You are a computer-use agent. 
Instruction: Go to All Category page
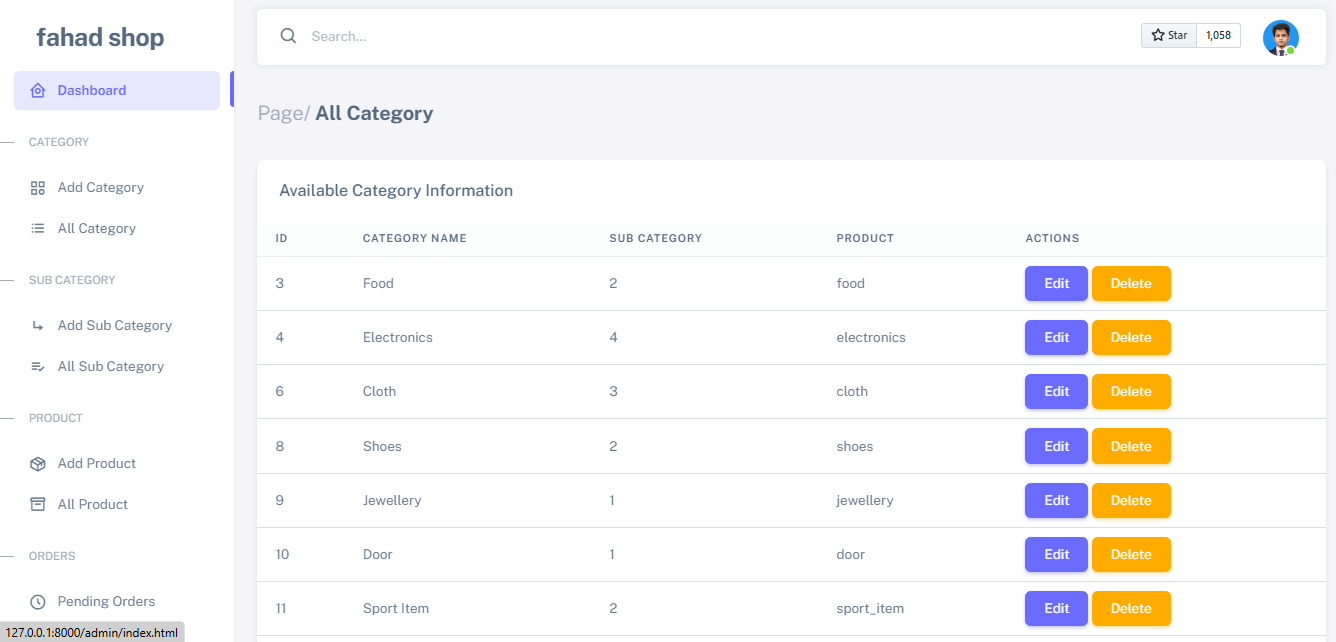[97, 228]
